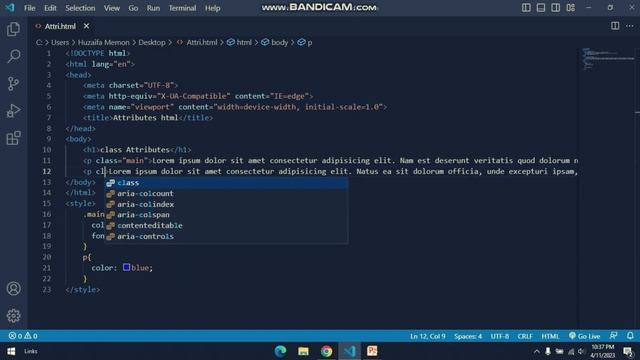This screenshot has height=360, width=640.
Task: Open Microsoft Edge from taskbar
Action: coord(280,351)
